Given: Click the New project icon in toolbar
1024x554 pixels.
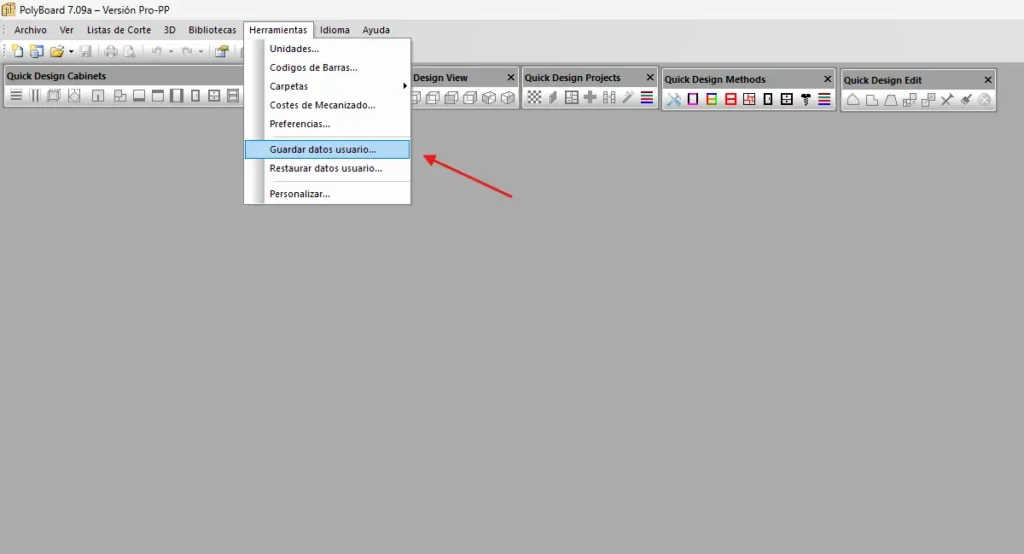Looking at the screenshot, I should pyautogui.click(x=17, y=51).
